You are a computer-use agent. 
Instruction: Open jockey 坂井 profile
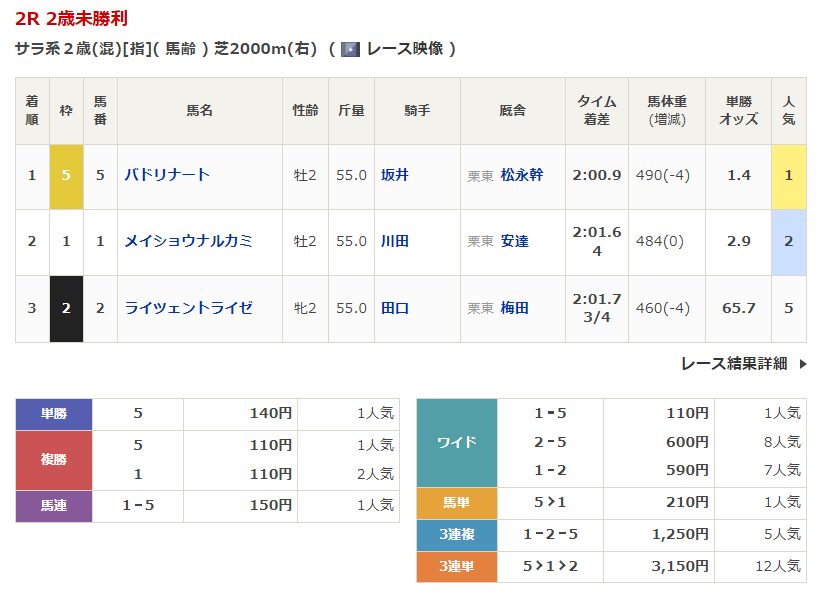395,175
